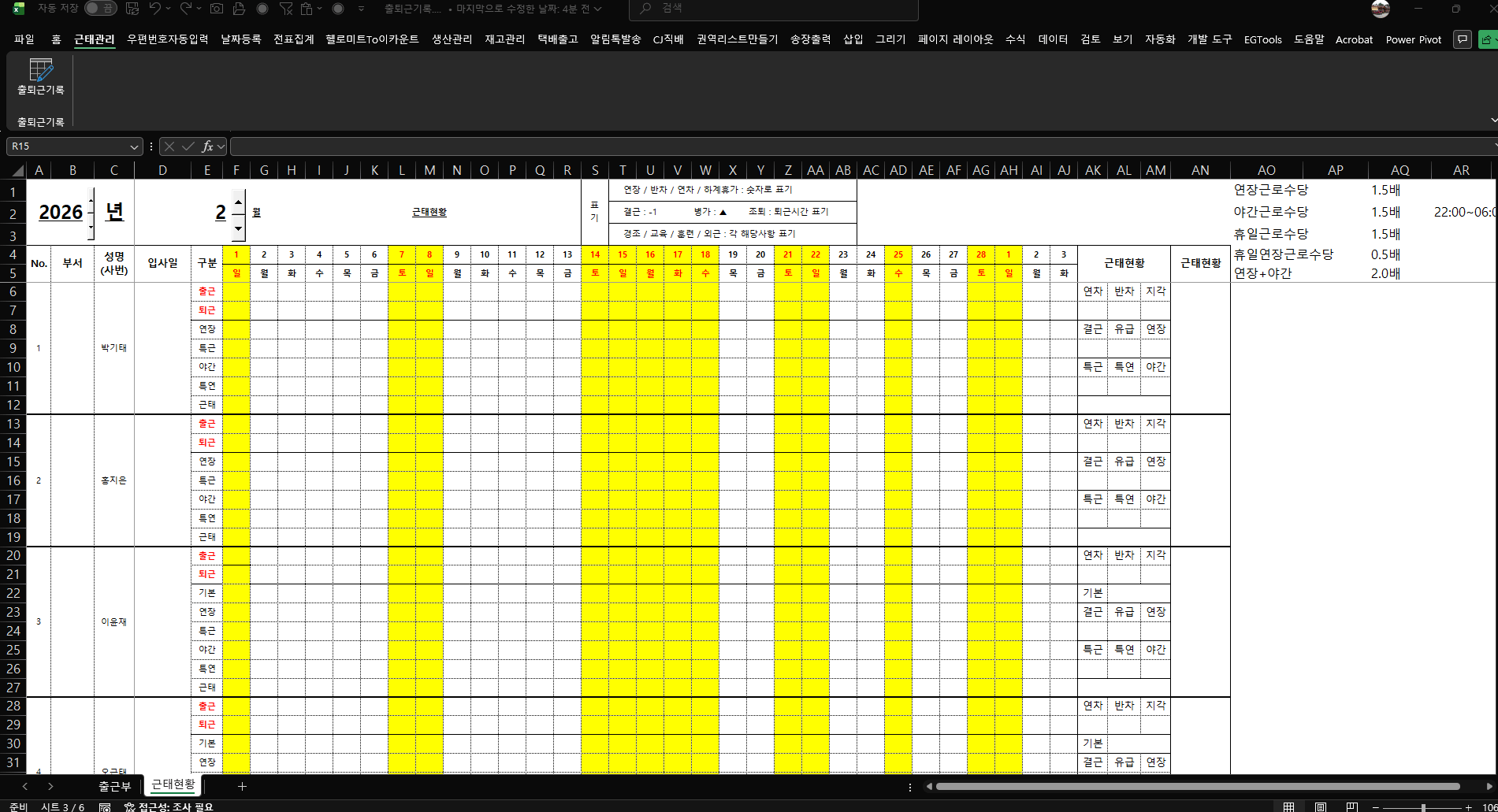Image resolution: width=1498 pixels, height=812 pixels.
Task: Decrease the month with spinner down arrow
Action: (239, 229)
